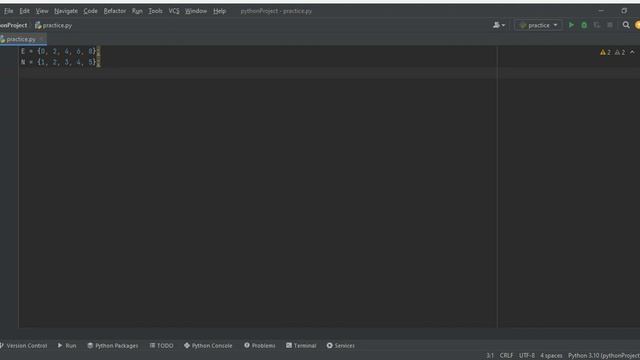This screenshot has width=640, height=360.
Task: Click the Stop icon in toolbar
Action: (x=610, y=25)
